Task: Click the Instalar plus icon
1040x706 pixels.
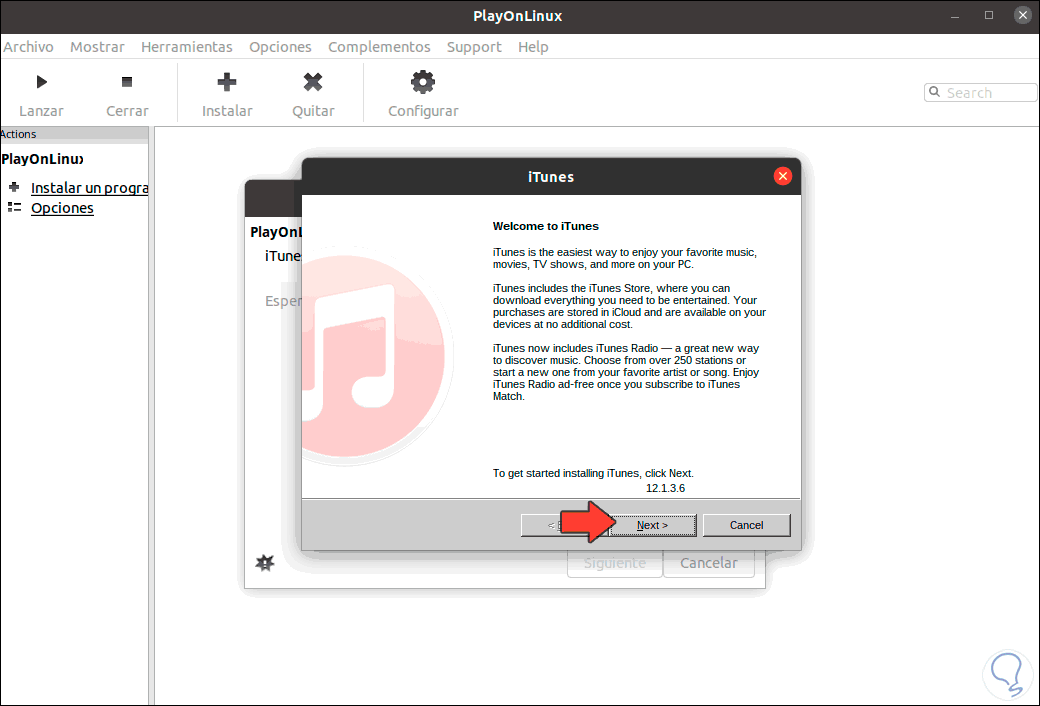Action: (x=227, y=82)
